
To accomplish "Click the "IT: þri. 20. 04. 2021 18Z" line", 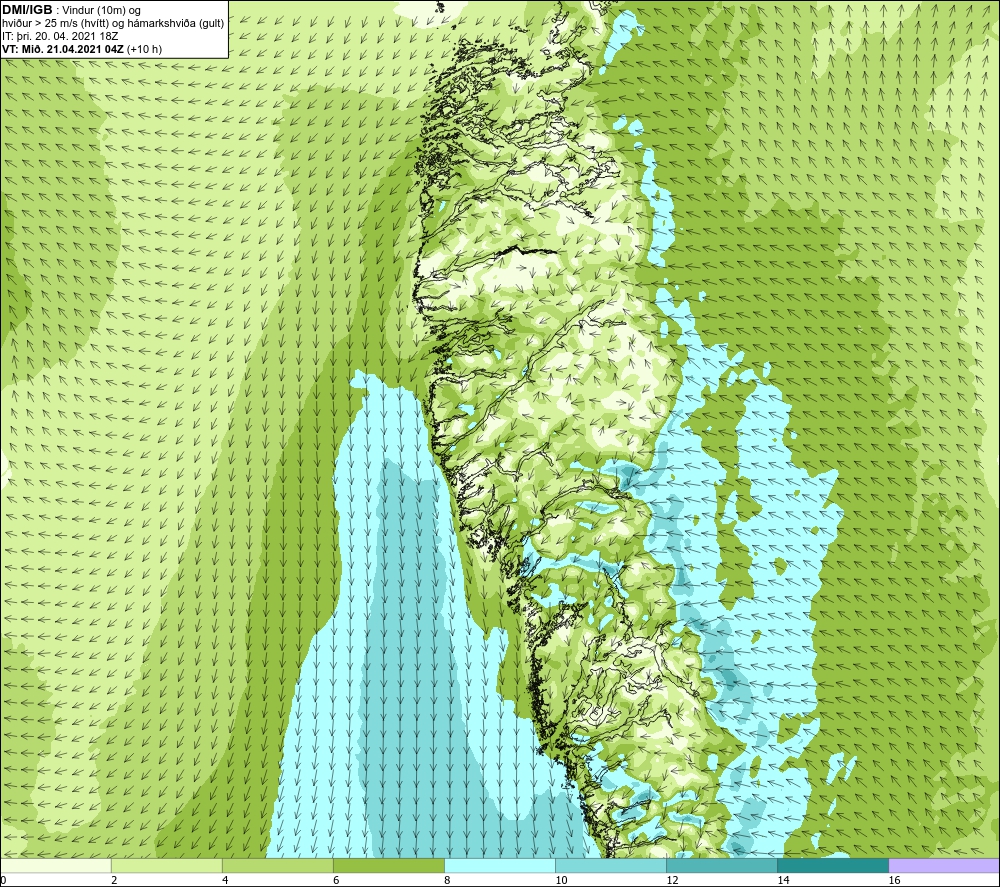I will tap(60, 36).
